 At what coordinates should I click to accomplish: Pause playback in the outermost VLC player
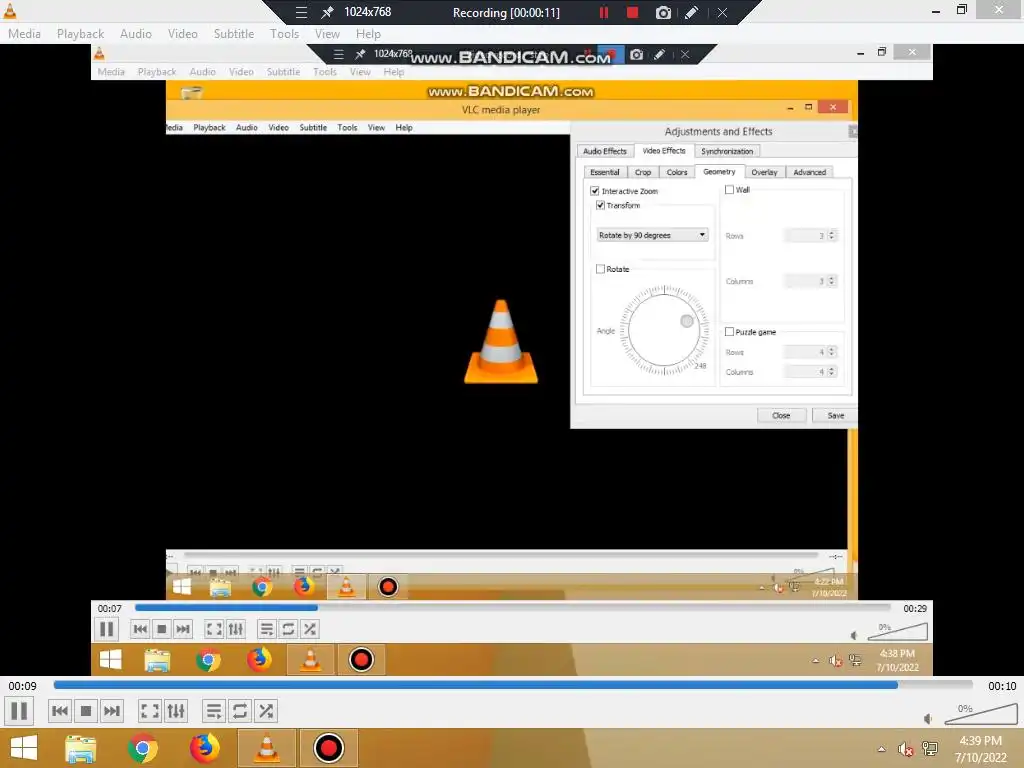19,711
